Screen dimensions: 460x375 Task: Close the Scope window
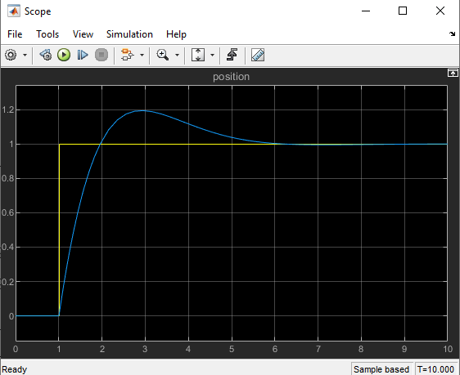click(x=440, y=11)
